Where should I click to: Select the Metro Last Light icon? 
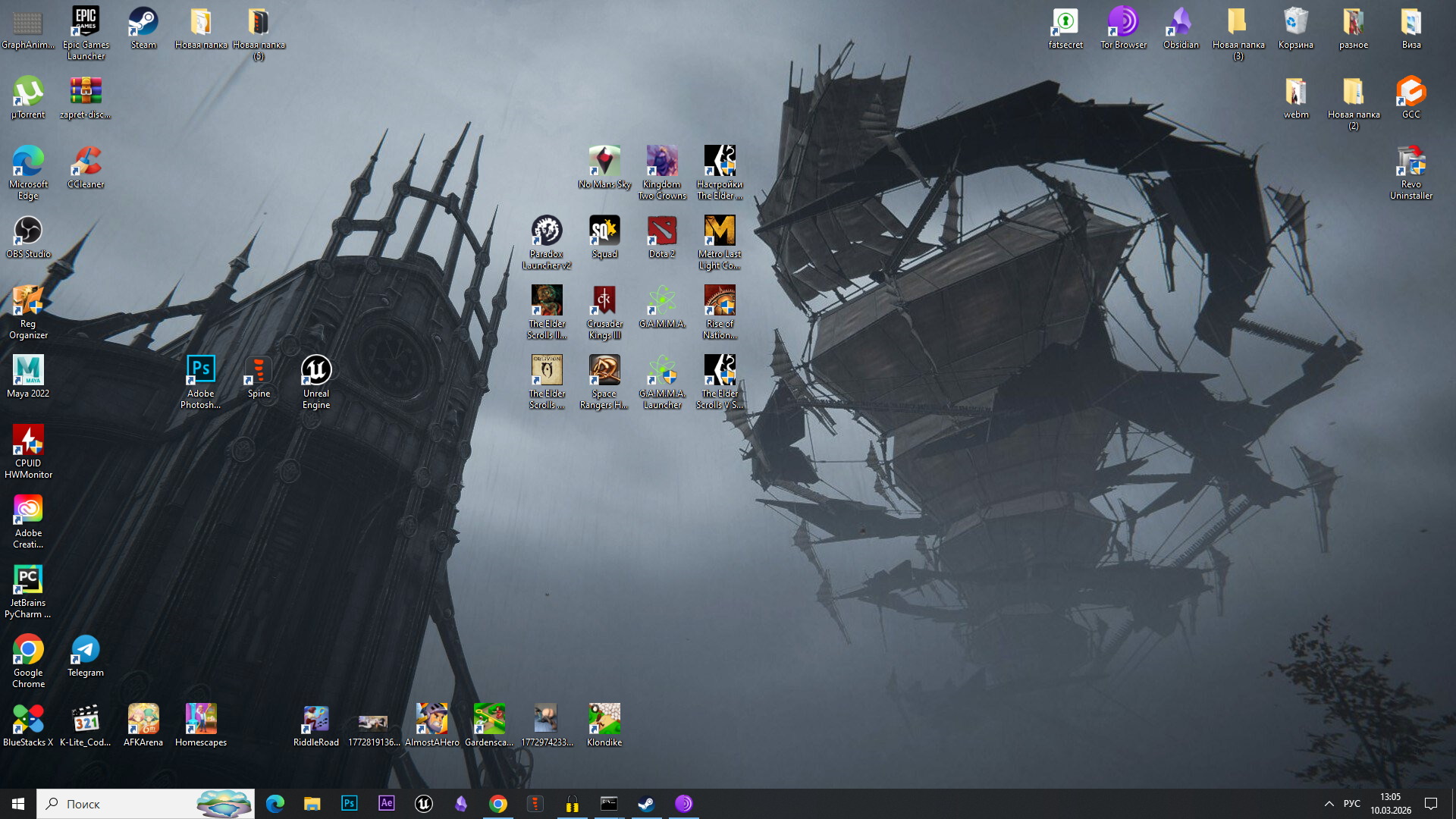720,232
